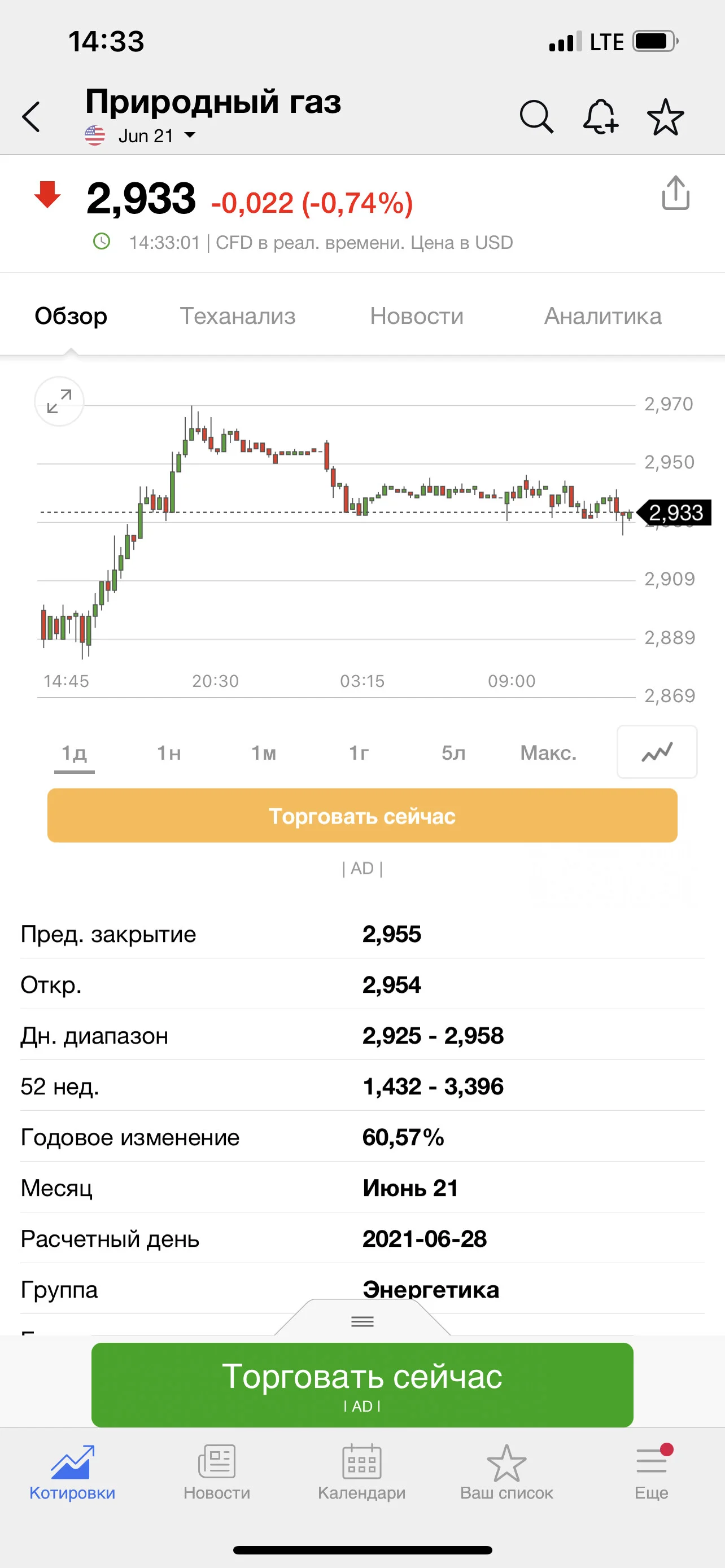The width and height of the screenshot is (725, 1568).
Task: Add a price alert via bell icon
Action: tap(600, 116)
